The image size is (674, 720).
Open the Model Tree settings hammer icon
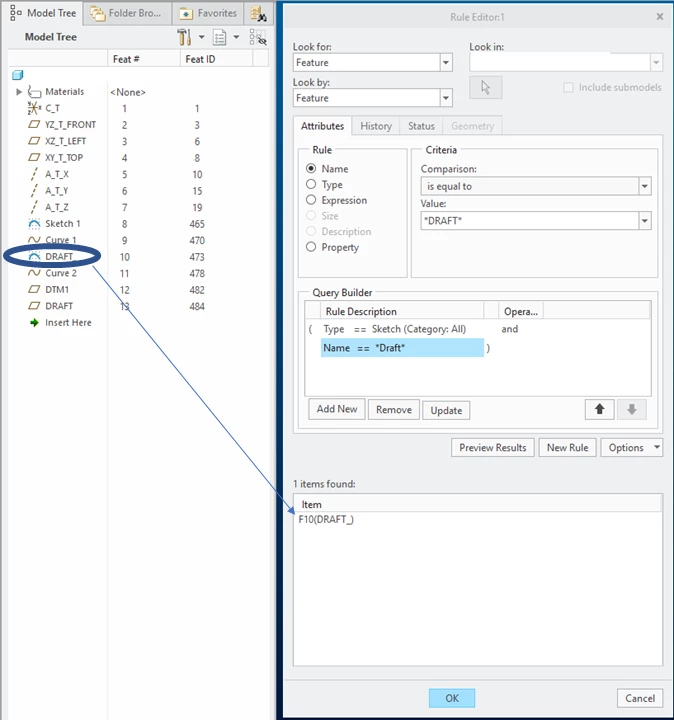click(x=184, y=37)
